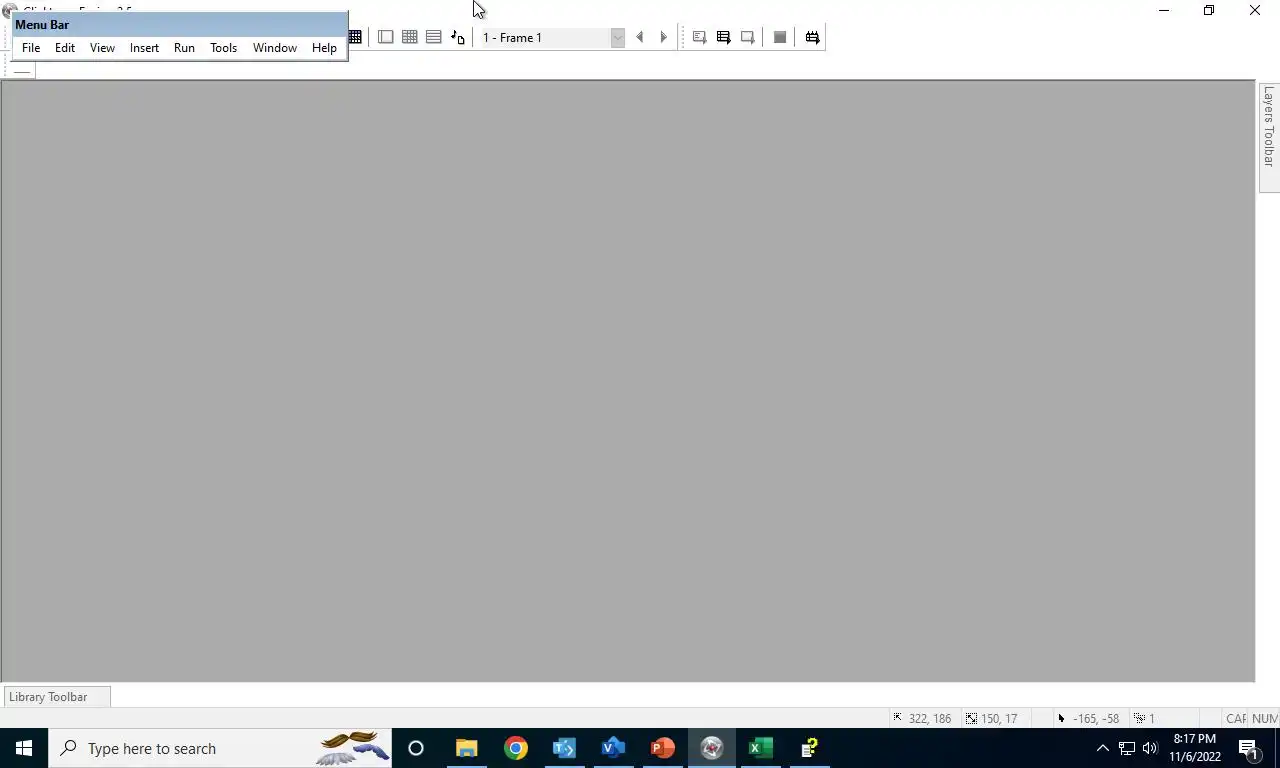Open the File menu
Screen dimensions: 1280x768
coord(31,48)
